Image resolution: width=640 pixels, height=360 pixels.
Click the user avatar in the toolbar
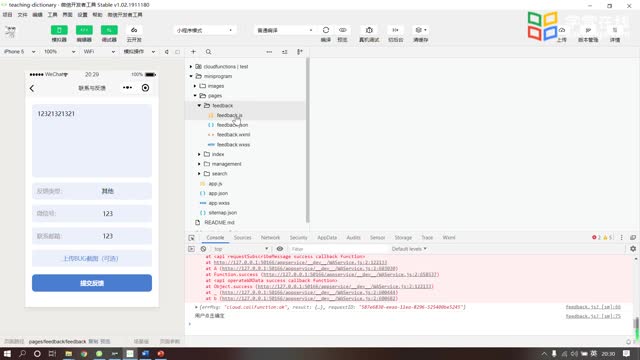point(11,31)
